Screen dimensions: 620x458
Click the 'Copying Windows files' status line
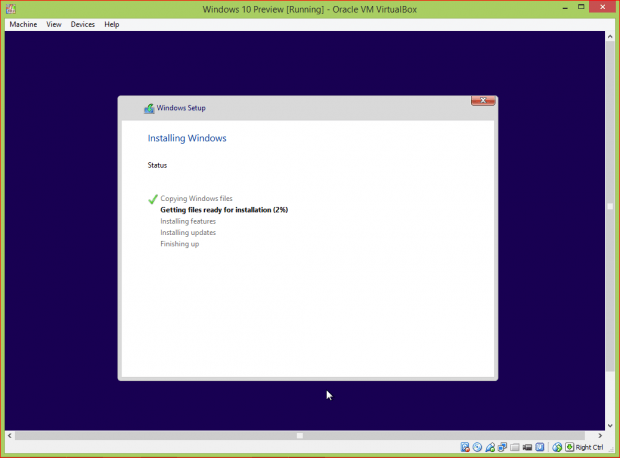(197, 199)
